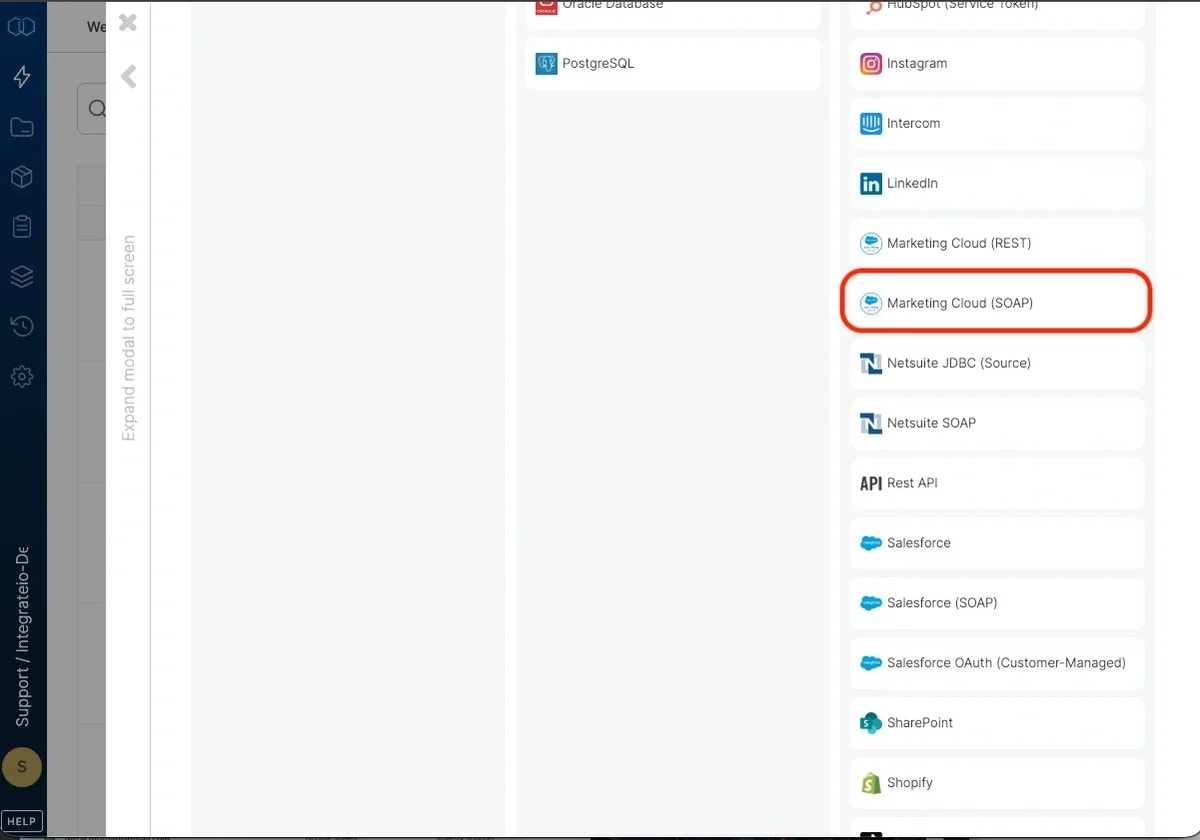Click Expand modal to full screen
1200x840 pixels.
tap(128, 338)
